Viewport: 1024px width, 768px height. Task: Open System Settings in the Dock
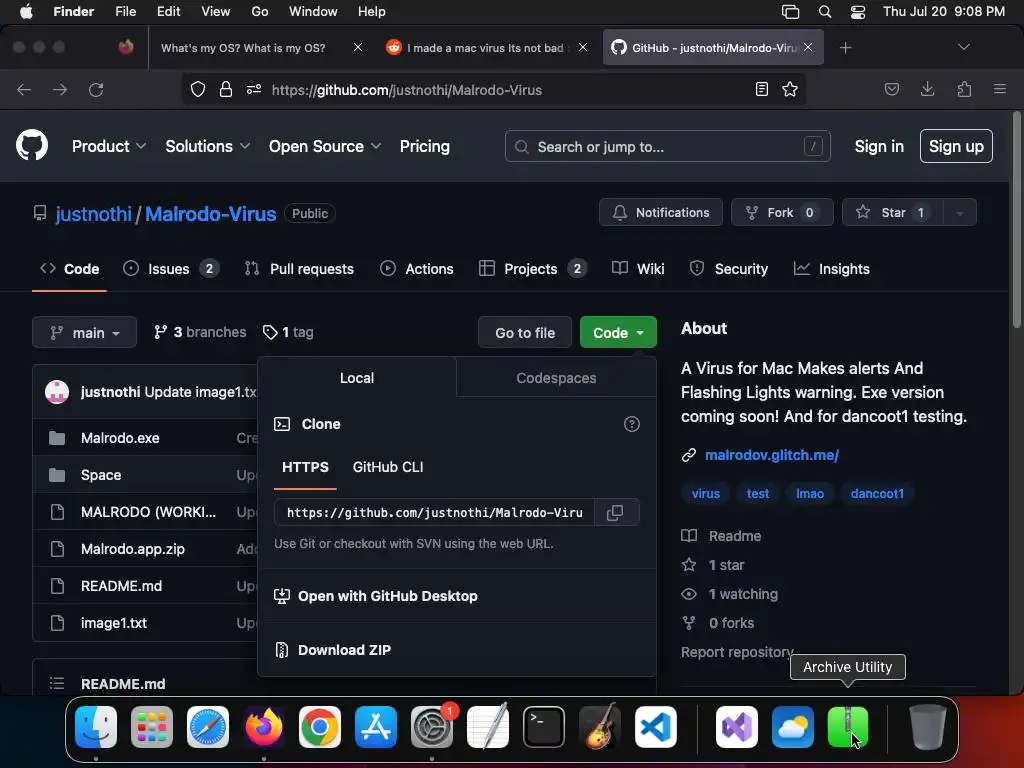(432, 727)
